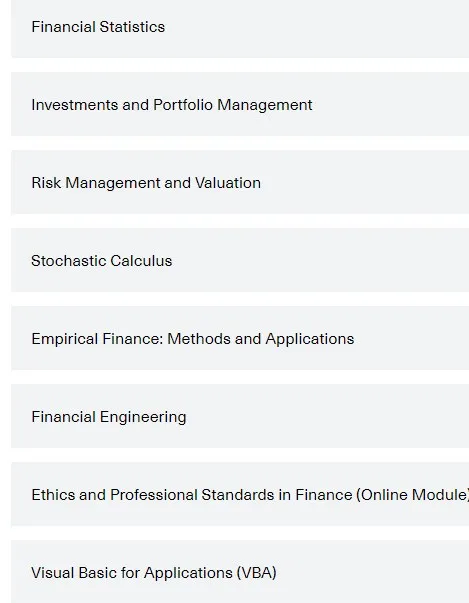
Task: Expand Ethics and Professional Standards in Finance
Action: coord(240,495)
